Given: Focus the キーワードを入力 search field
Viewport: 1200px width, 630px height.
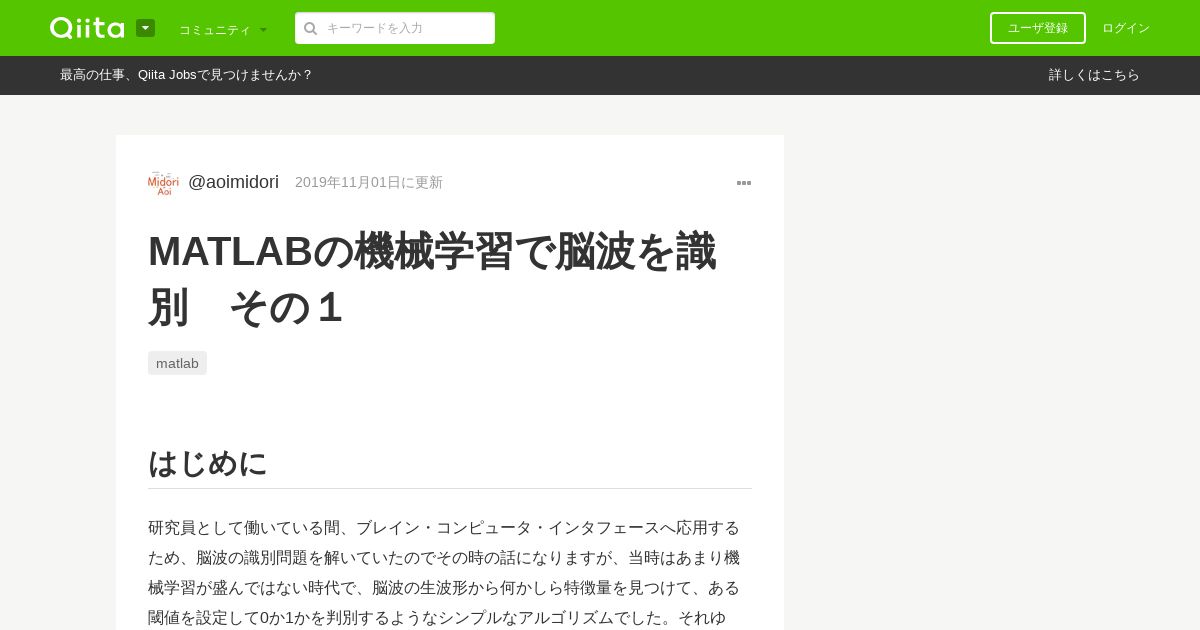Looking at the screenshot, I should [395, 28].
